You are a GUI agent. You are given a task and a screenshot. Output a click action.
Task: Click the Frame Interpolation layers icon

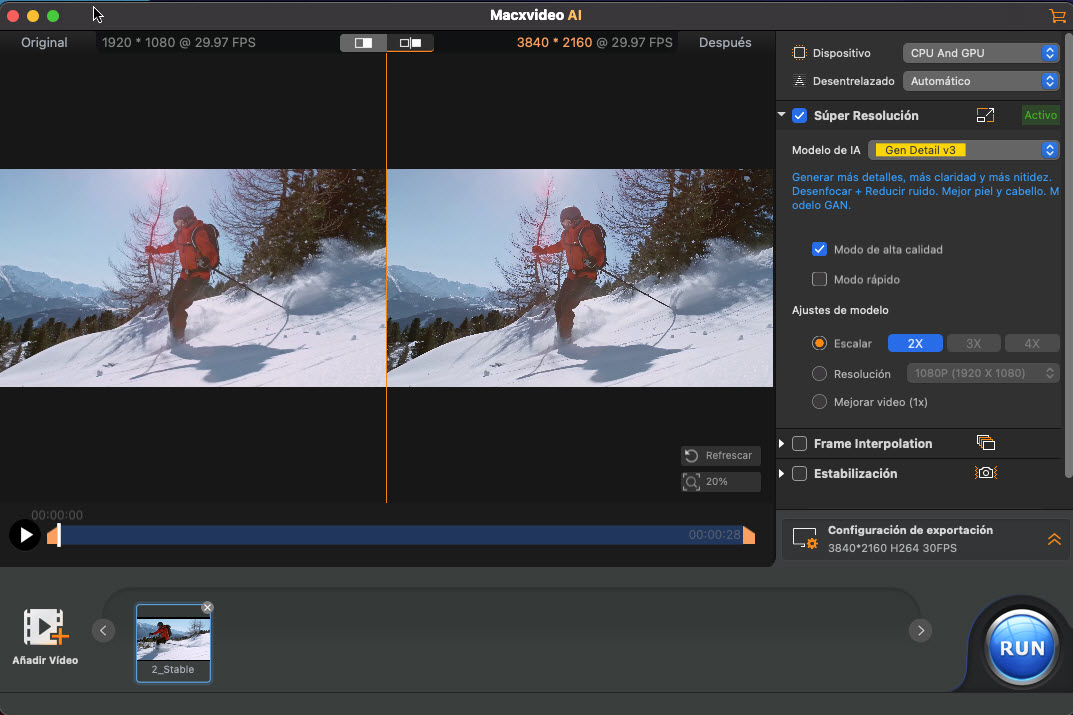pyautogui.click(x=985, y=443)
